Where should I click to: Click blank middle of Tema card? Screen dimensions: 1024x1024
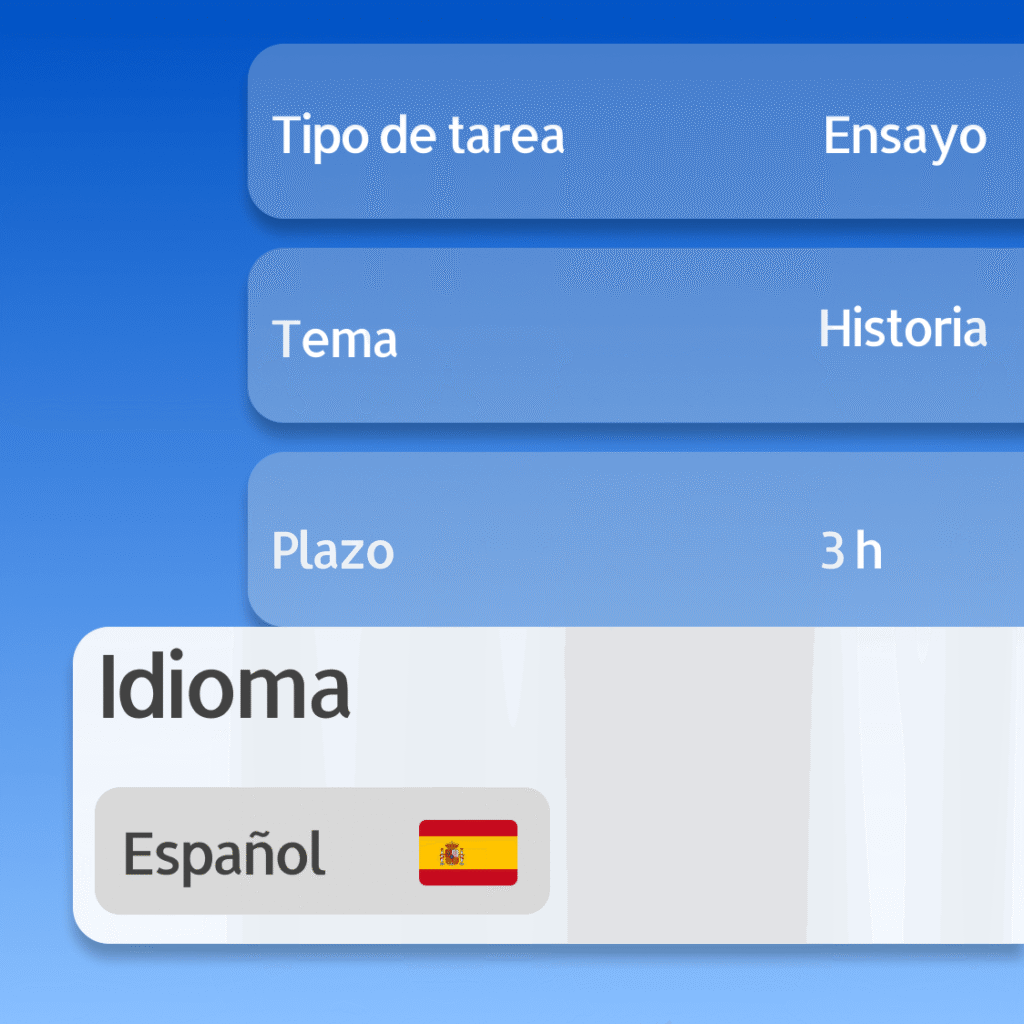pyautogui.click(x=607, y=335)
